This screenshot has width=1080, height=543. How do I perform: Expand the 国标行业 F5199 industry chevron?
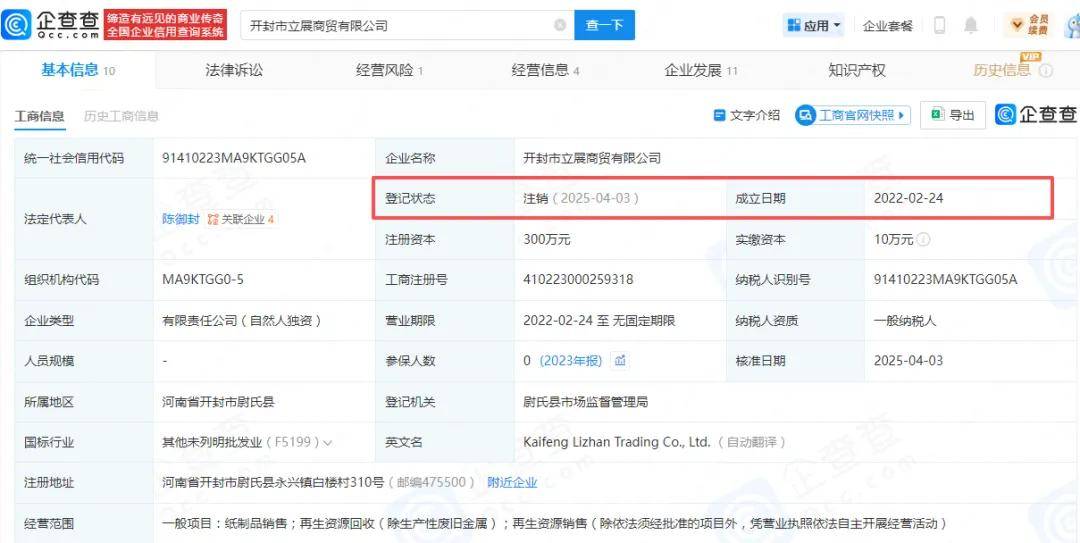328,442
